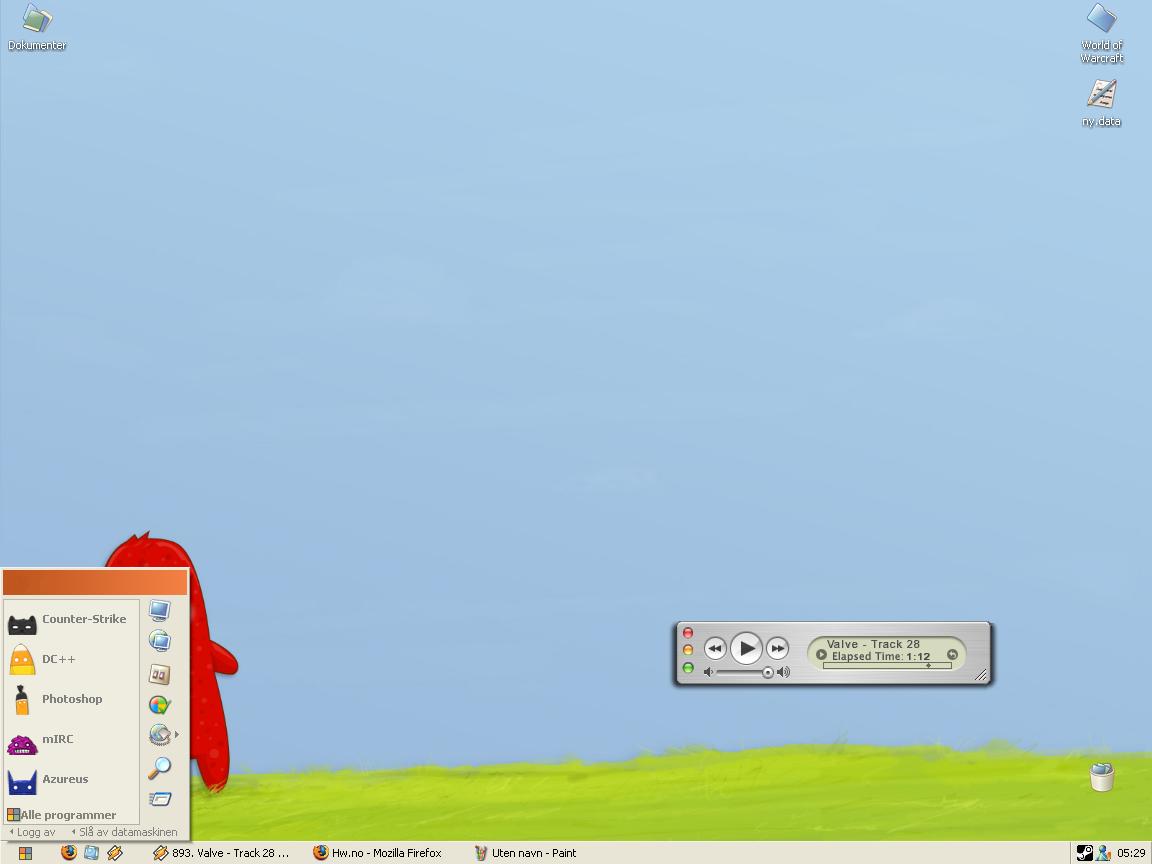The width and height of the screenshot is (1152, 864).
Task: Click Show Desktop in quick launch
Action: 91,852
